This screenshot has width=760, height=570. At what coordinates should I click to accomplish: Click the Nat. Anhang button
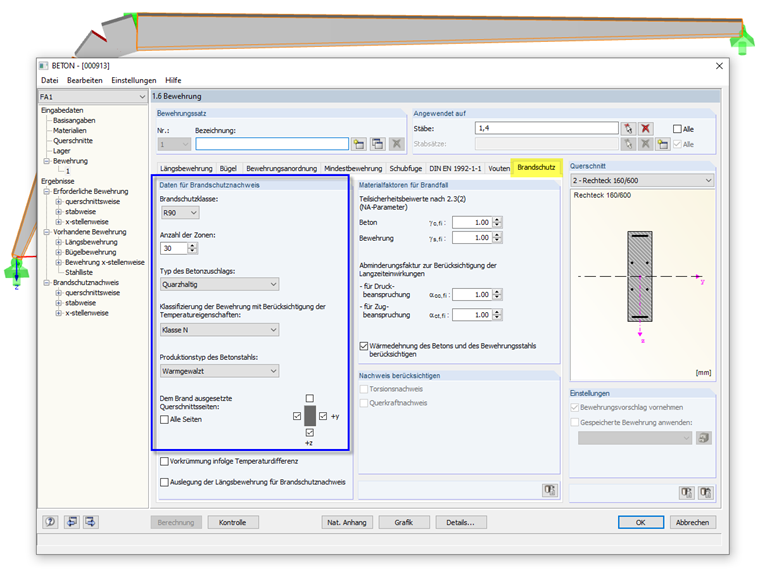click(347, 522)
